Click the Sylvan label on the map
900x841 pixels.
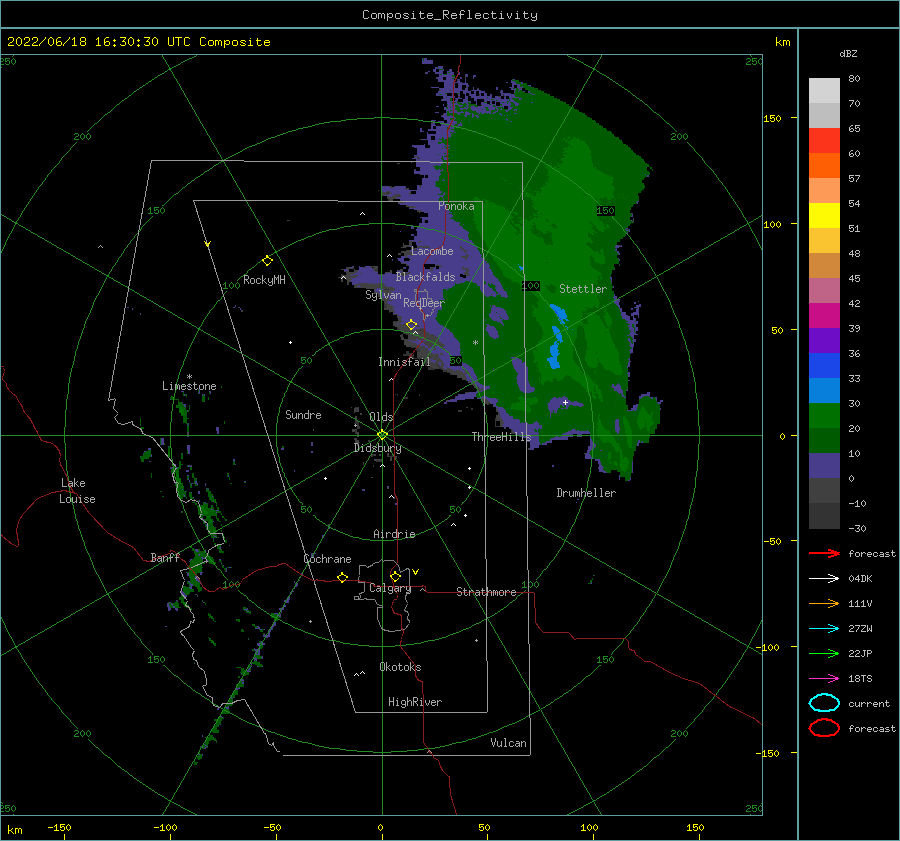[383, 295]
